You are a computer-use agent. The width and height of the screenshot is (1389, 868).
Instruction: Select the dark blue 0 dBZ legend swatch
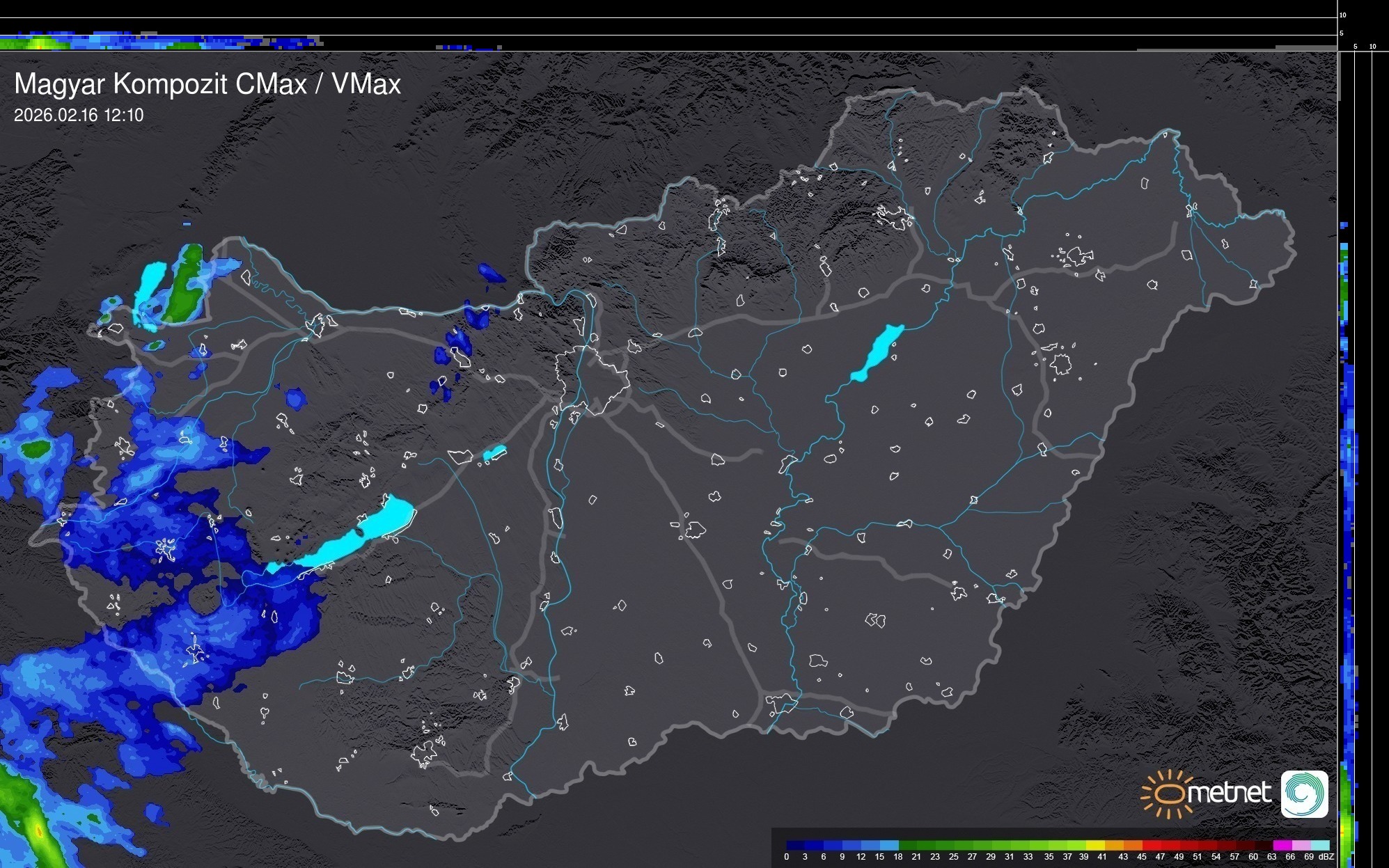coord(795,846)
